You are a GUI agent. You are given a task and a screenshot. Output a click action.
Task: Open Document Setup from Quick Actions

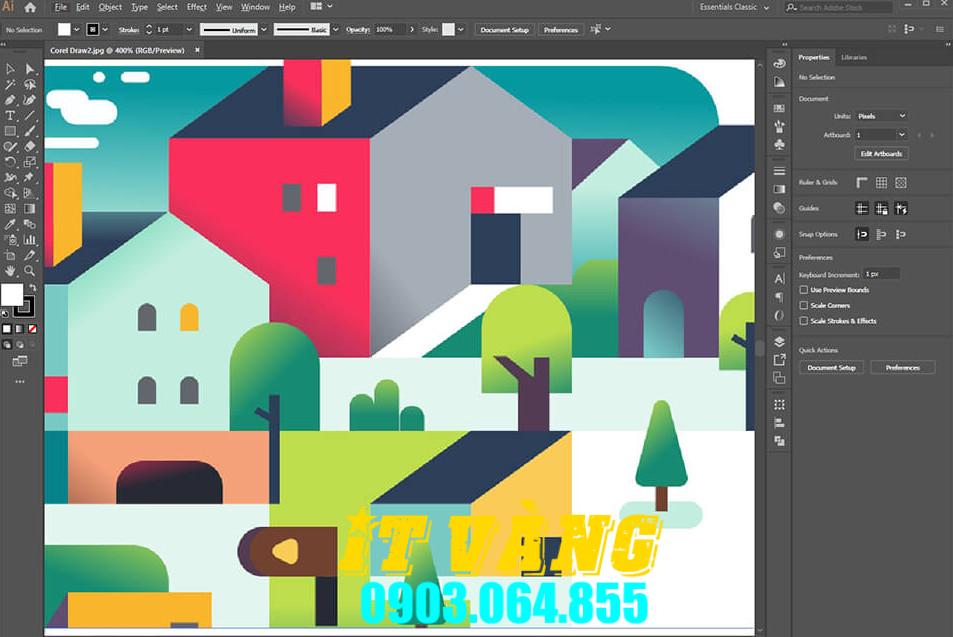[x=831, y=367]
